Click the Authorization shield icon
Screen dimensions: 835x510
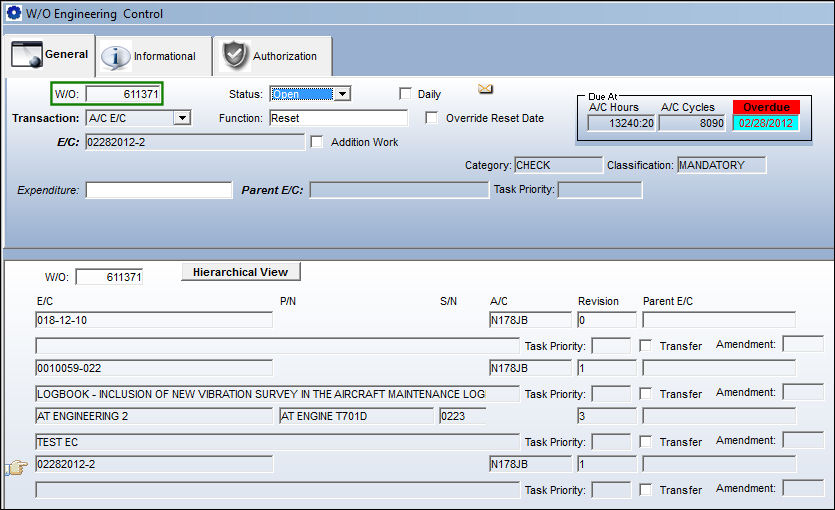coord(235,55)
